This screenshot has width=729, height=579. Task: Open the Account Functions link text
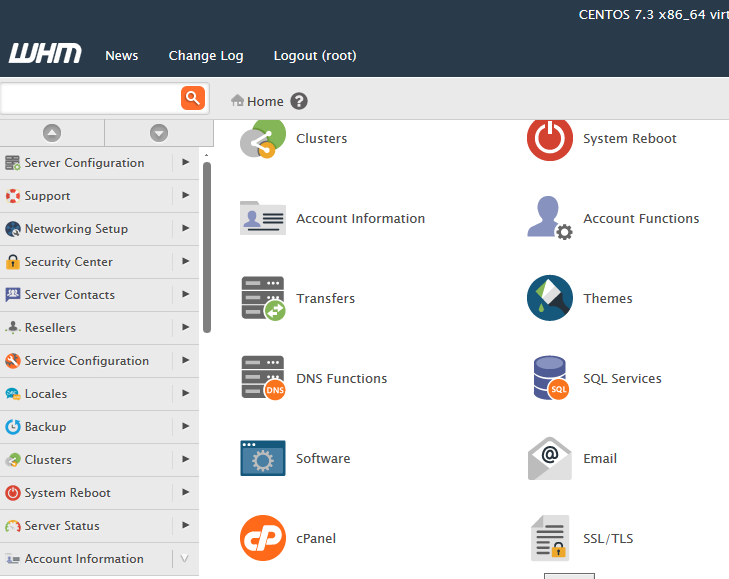coord(641,218)
